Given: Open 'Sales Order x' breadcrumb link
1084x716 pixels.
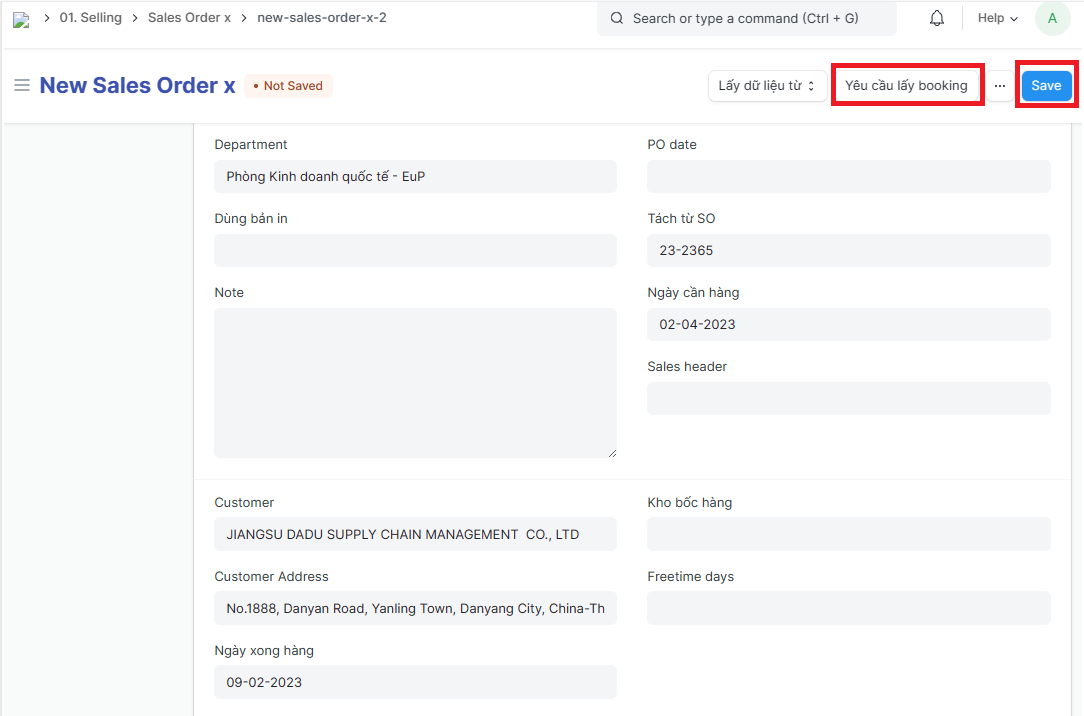Looking at the screenshot, I should 189,18.
